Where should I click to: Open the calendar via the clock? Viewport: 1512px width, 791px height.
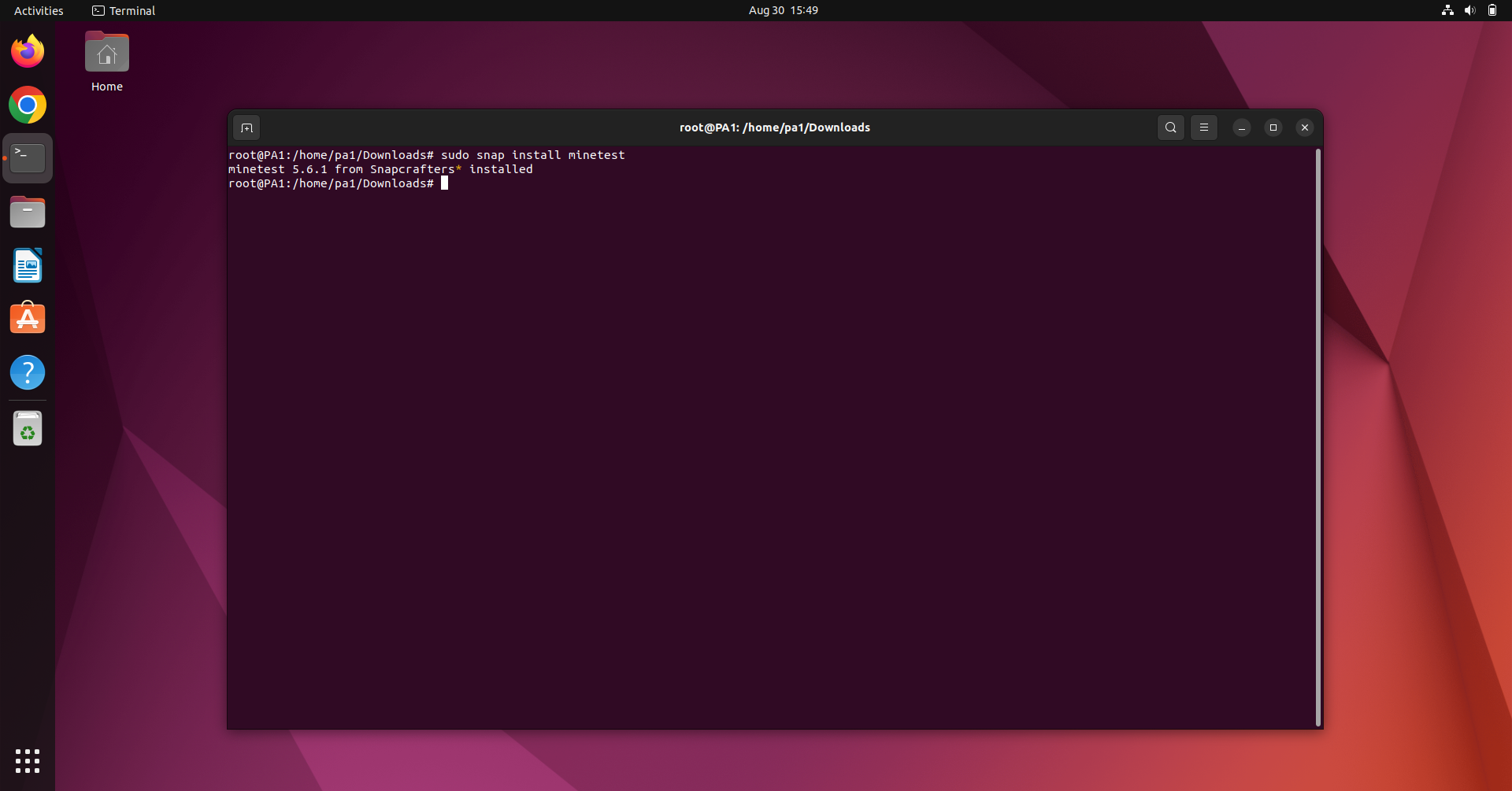tap(783, 10)
